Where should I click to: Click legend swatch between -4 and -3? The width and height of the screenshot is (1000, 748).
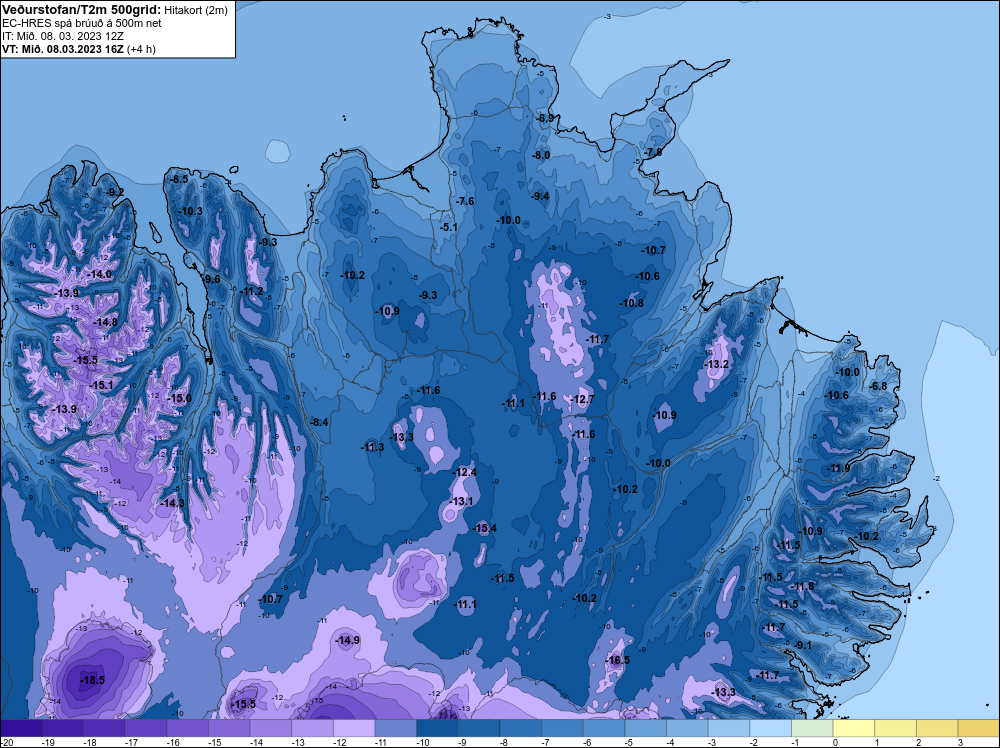coord(687,728)
